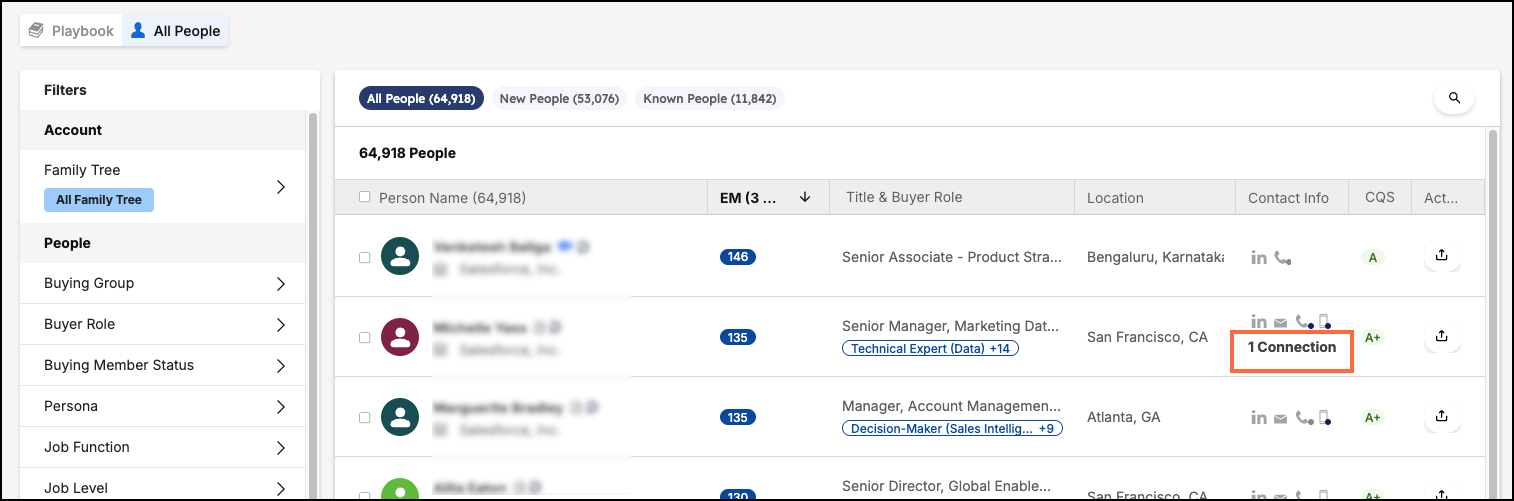
Task: Click email icon in Atlanta row
Action: point(1280,418)
